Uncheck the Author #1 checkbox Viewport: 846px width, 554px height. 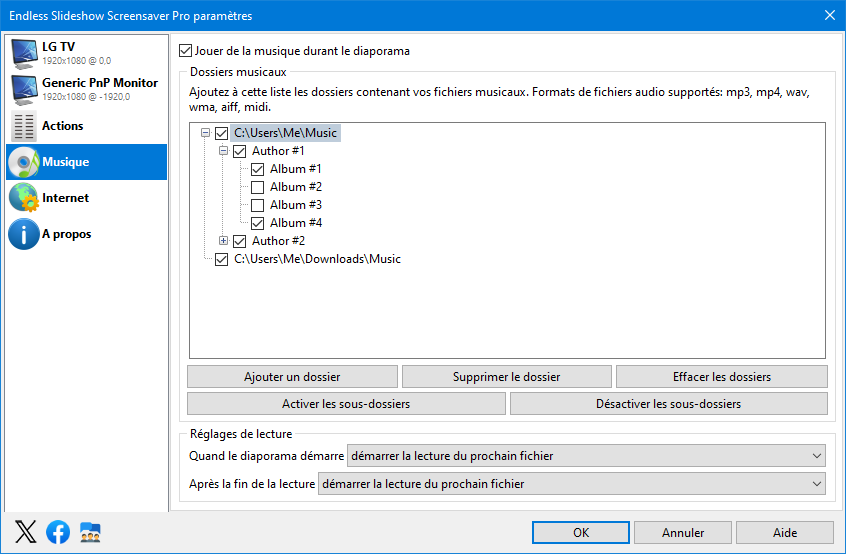click(x=240, y=151)
